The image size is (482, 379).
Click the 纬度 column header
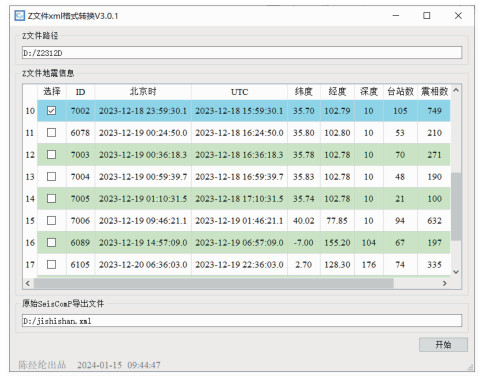click(304, 92)
